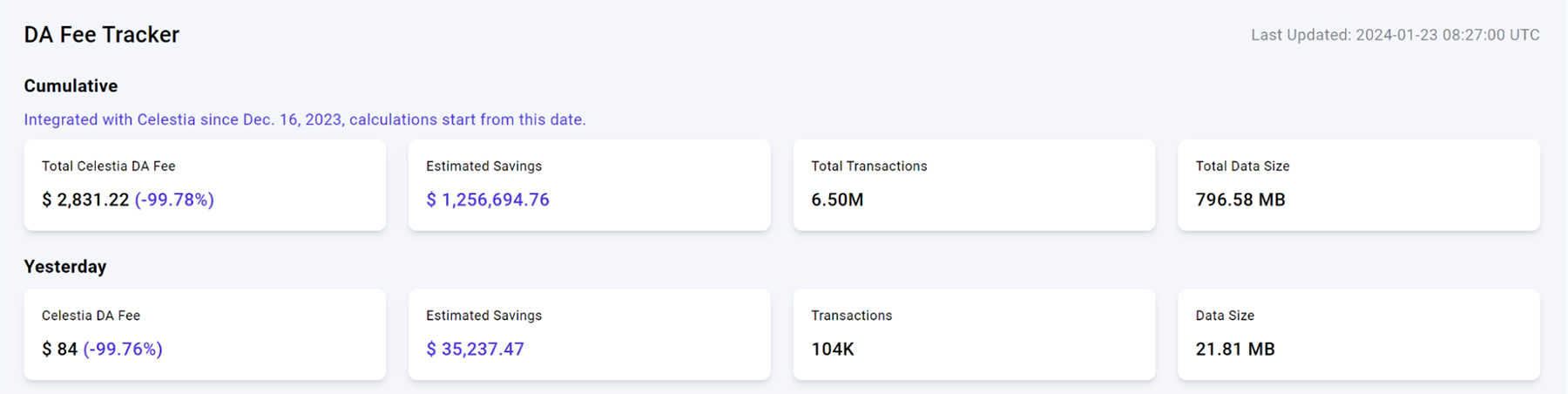Viewport: 1568px width, 394px height.
Task: Select the Total Transactions label
Action: pos(868,166)
